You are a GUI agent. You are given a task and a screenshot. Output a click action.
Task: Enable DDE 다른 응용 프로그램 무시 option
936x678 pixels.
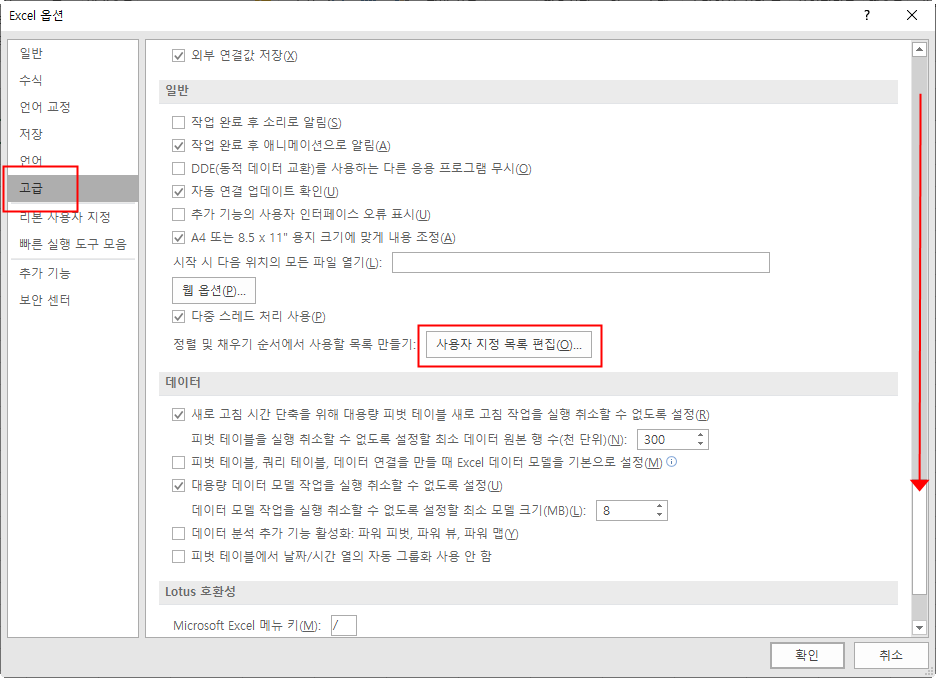coord(178,168)
